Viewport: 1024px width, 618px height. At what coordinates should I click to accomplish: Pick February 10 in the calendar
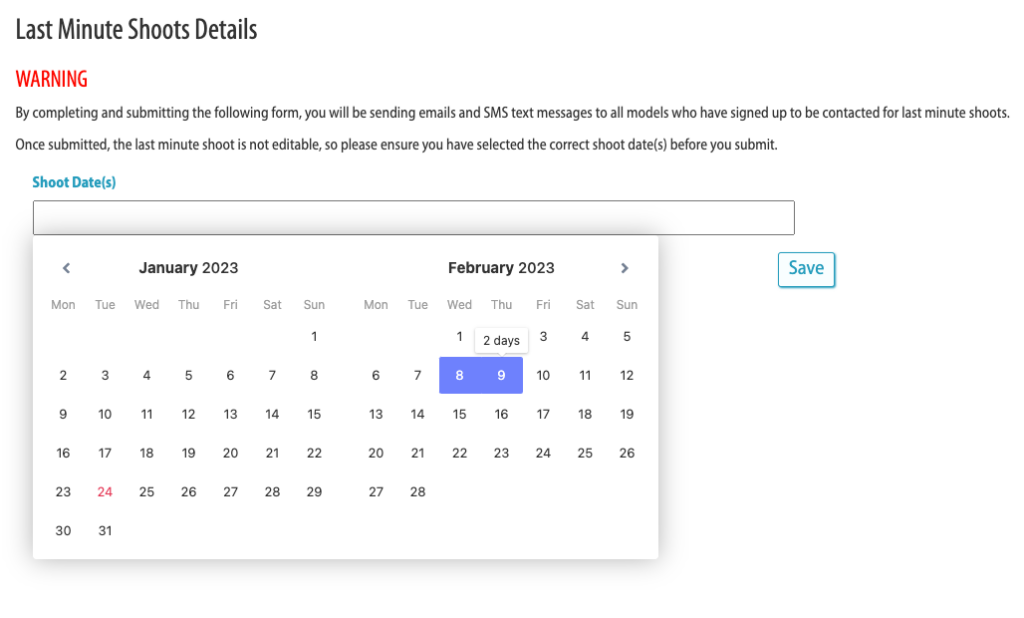click(543, 376)
